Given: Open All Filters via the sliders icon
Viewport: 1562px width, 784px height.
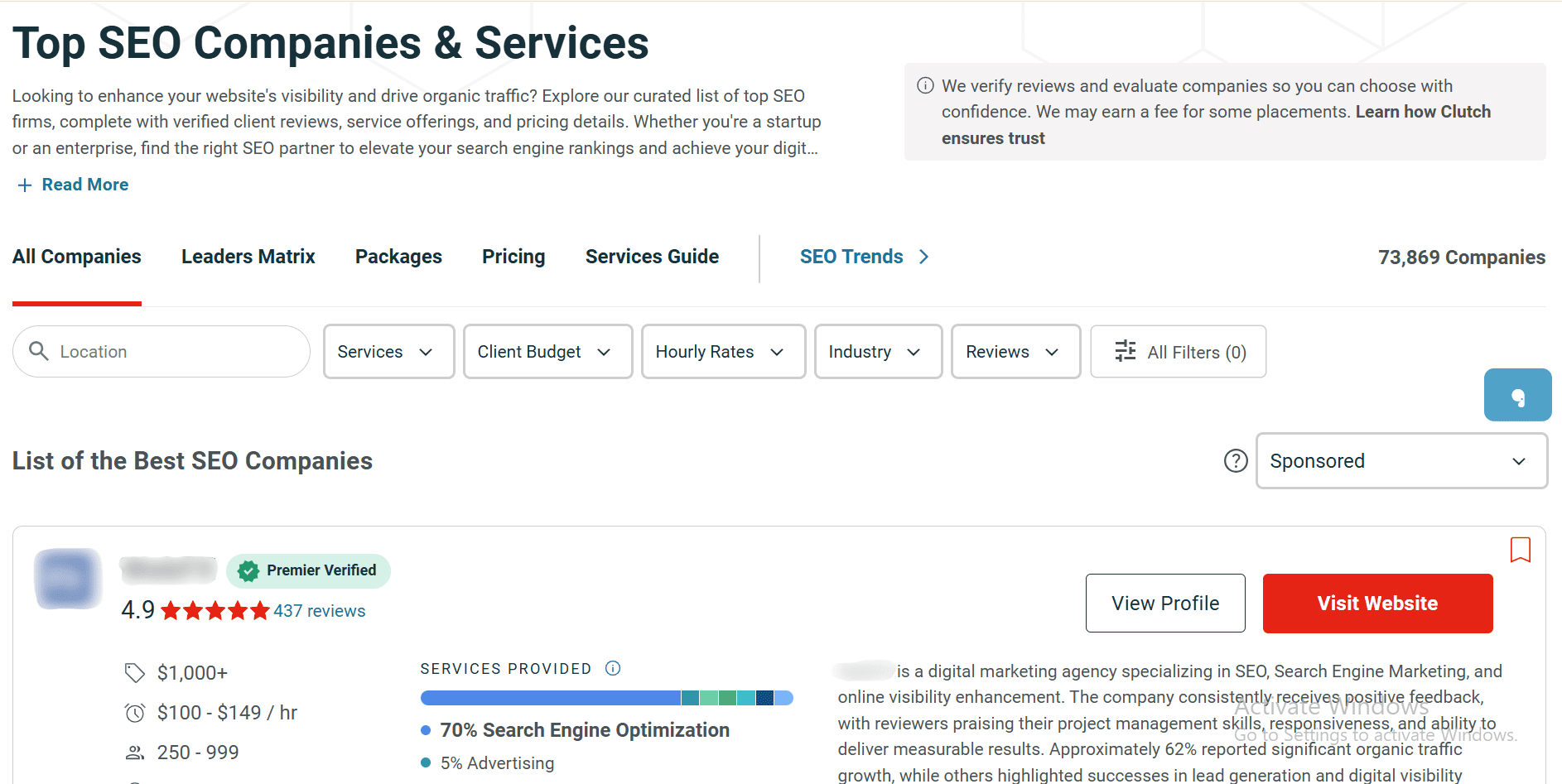Looking at the screenshot, I should click(x=1125, y=351).
